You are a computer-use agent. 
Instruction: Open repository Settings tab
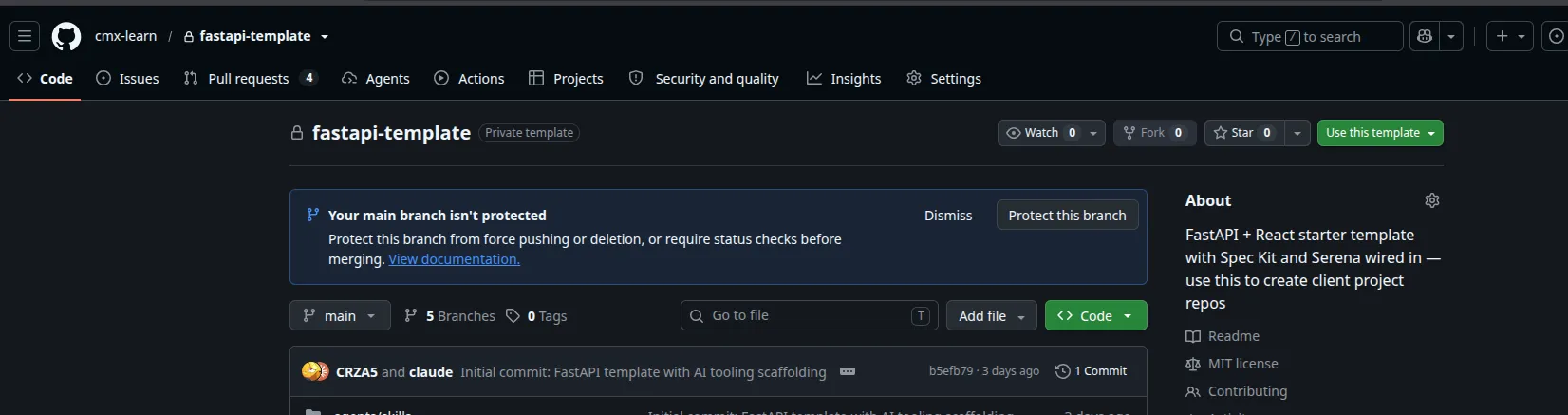943,78
